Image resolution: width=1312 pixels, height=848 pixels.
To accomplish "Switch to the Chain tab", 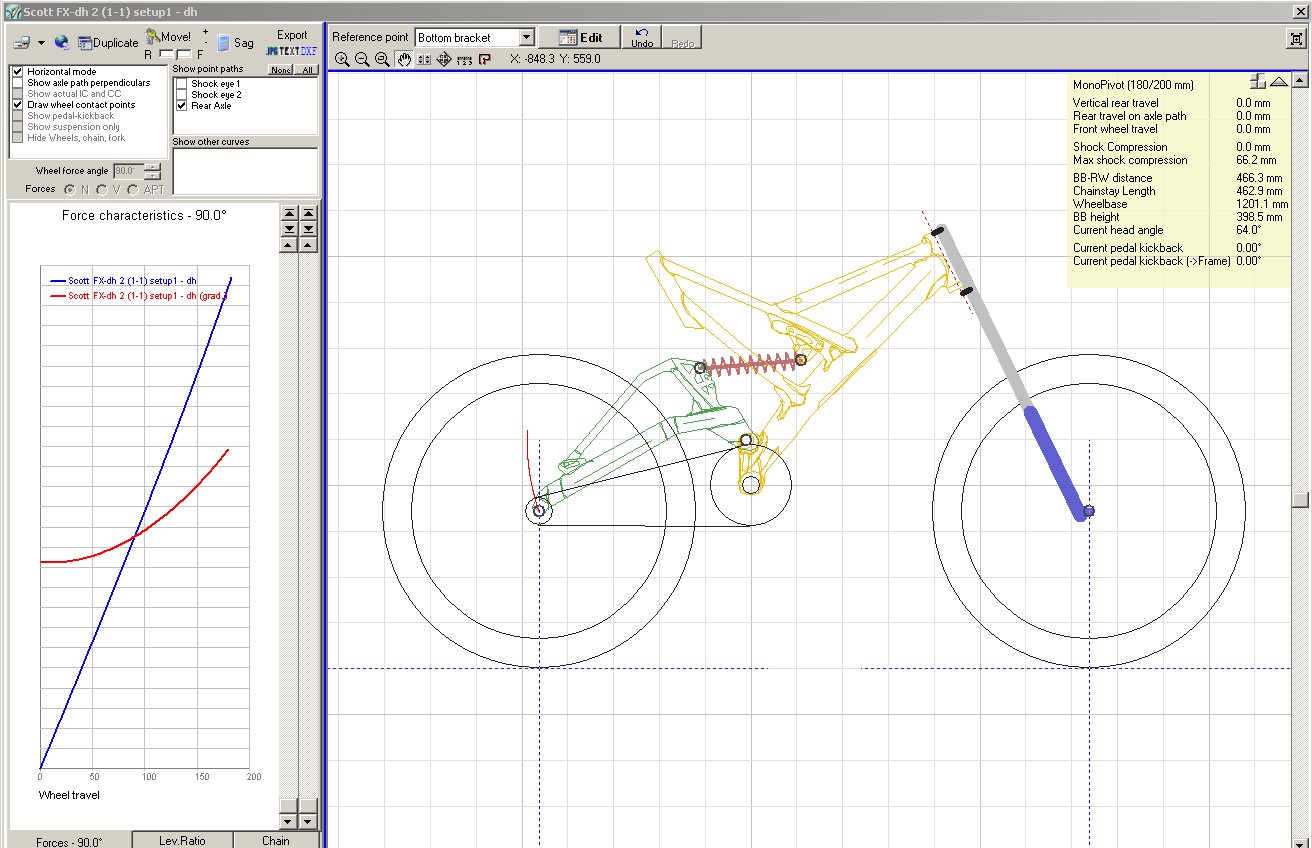I will point(276,840).
